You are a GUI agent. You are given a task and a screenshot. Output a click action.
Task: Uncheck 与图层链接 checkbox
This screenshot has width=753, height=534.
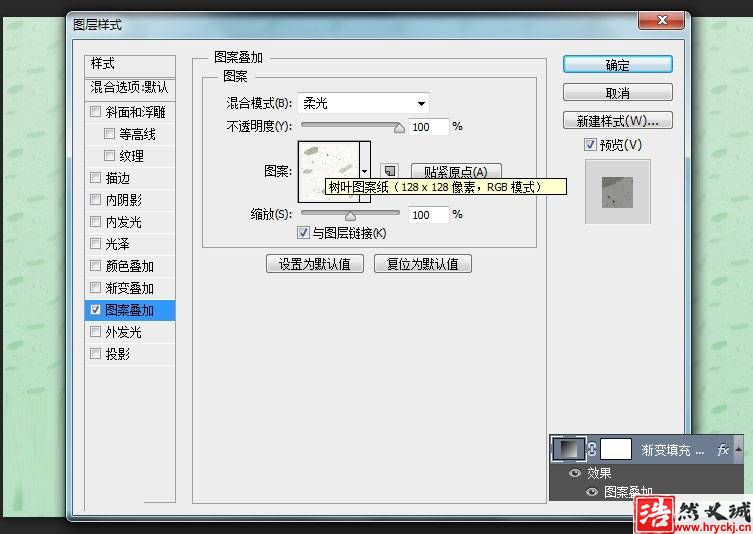click(303, 233)
